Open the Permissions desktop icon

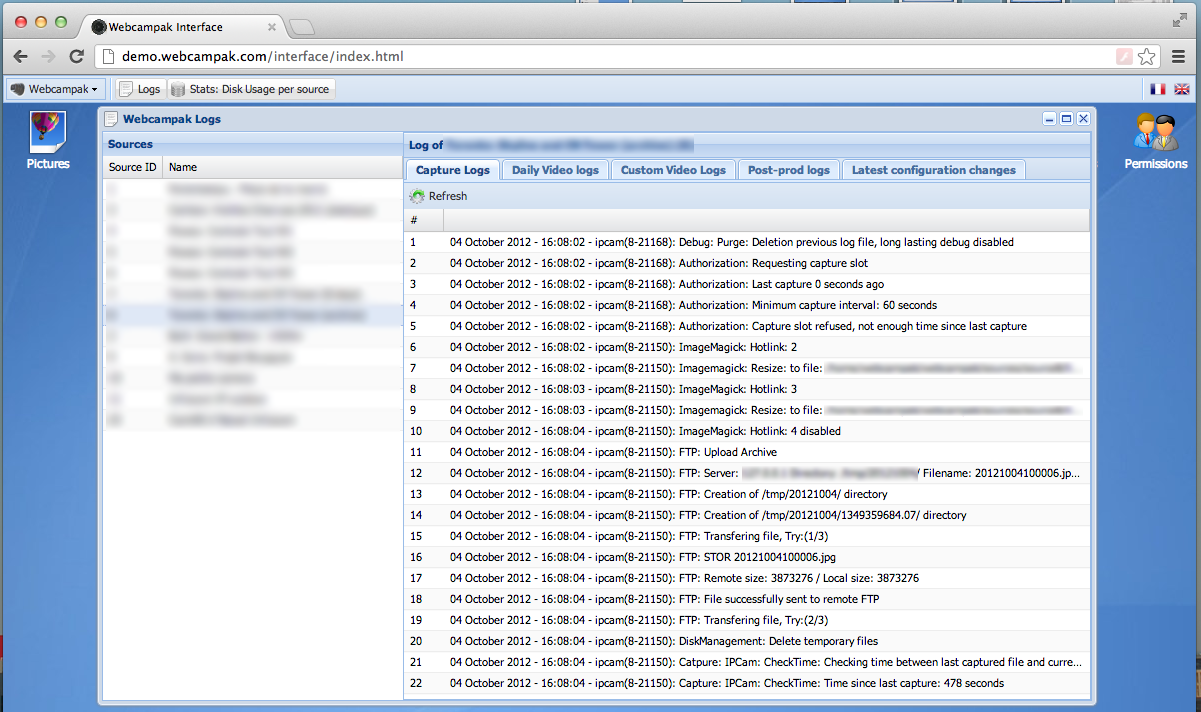(1155, 140)
